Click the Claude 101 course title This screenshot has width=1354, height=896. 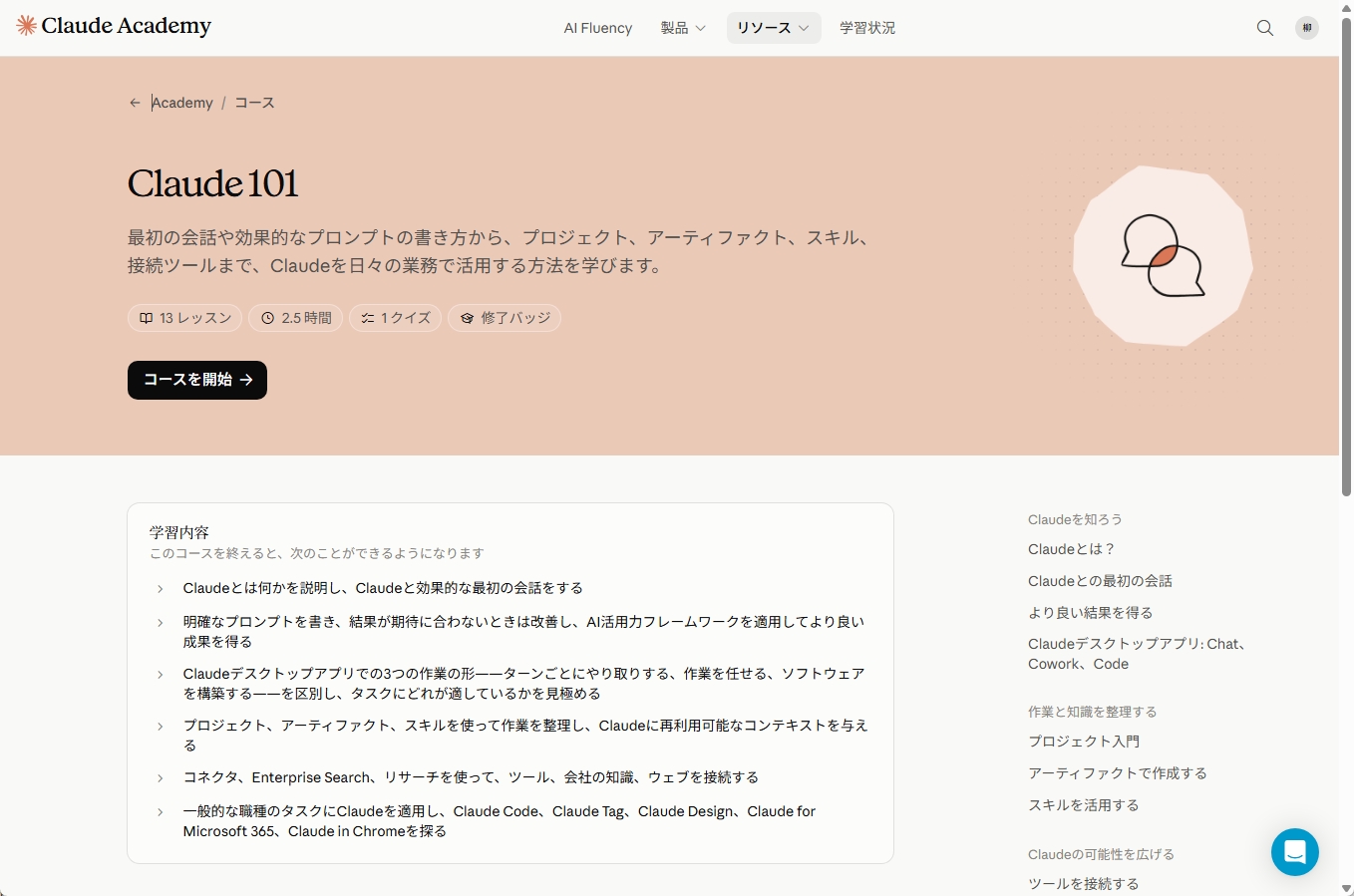tap(213, 183)
